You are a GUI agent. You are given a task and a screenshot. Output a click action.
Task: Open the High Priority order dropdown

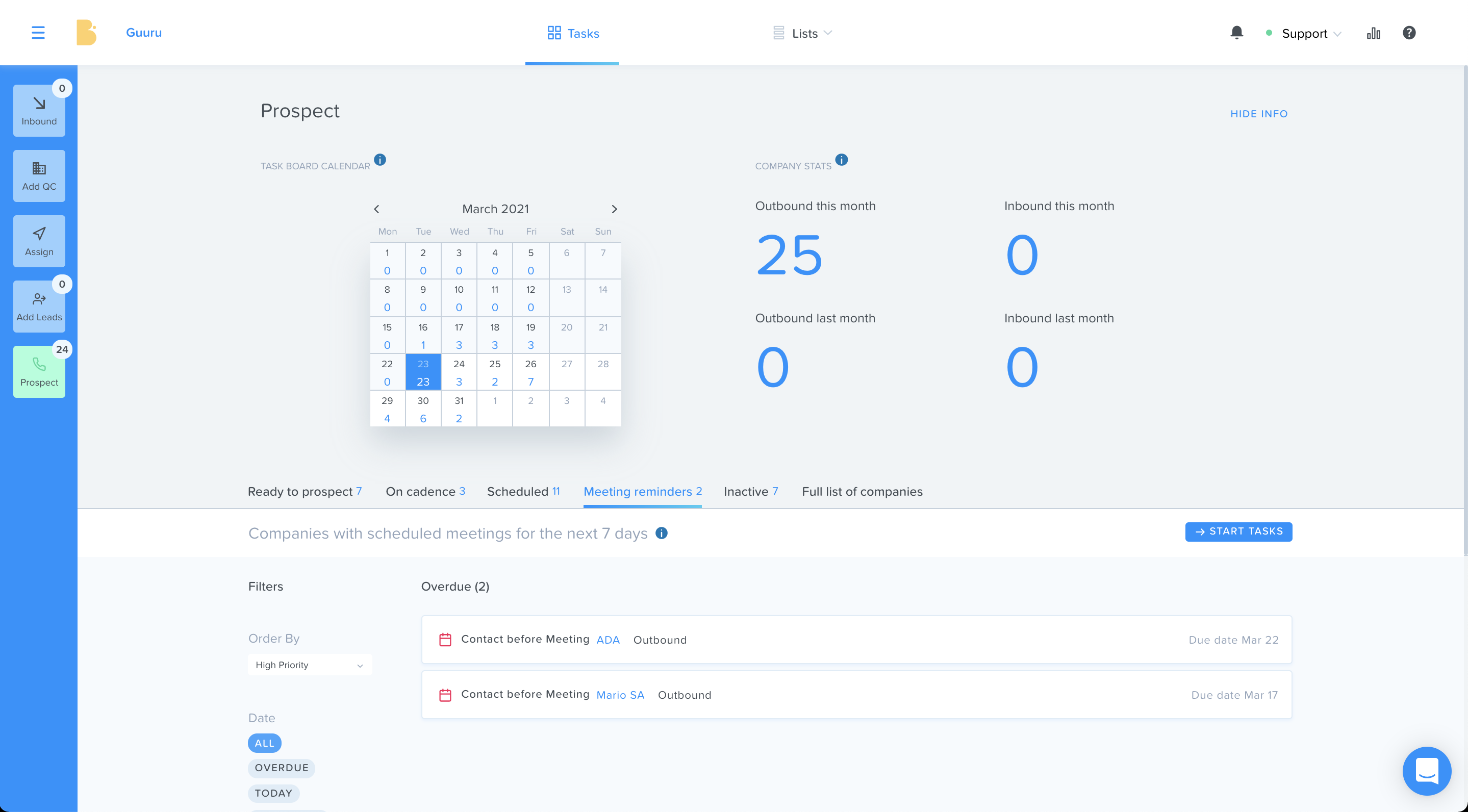pyautogui.click(x=310, y=665)
